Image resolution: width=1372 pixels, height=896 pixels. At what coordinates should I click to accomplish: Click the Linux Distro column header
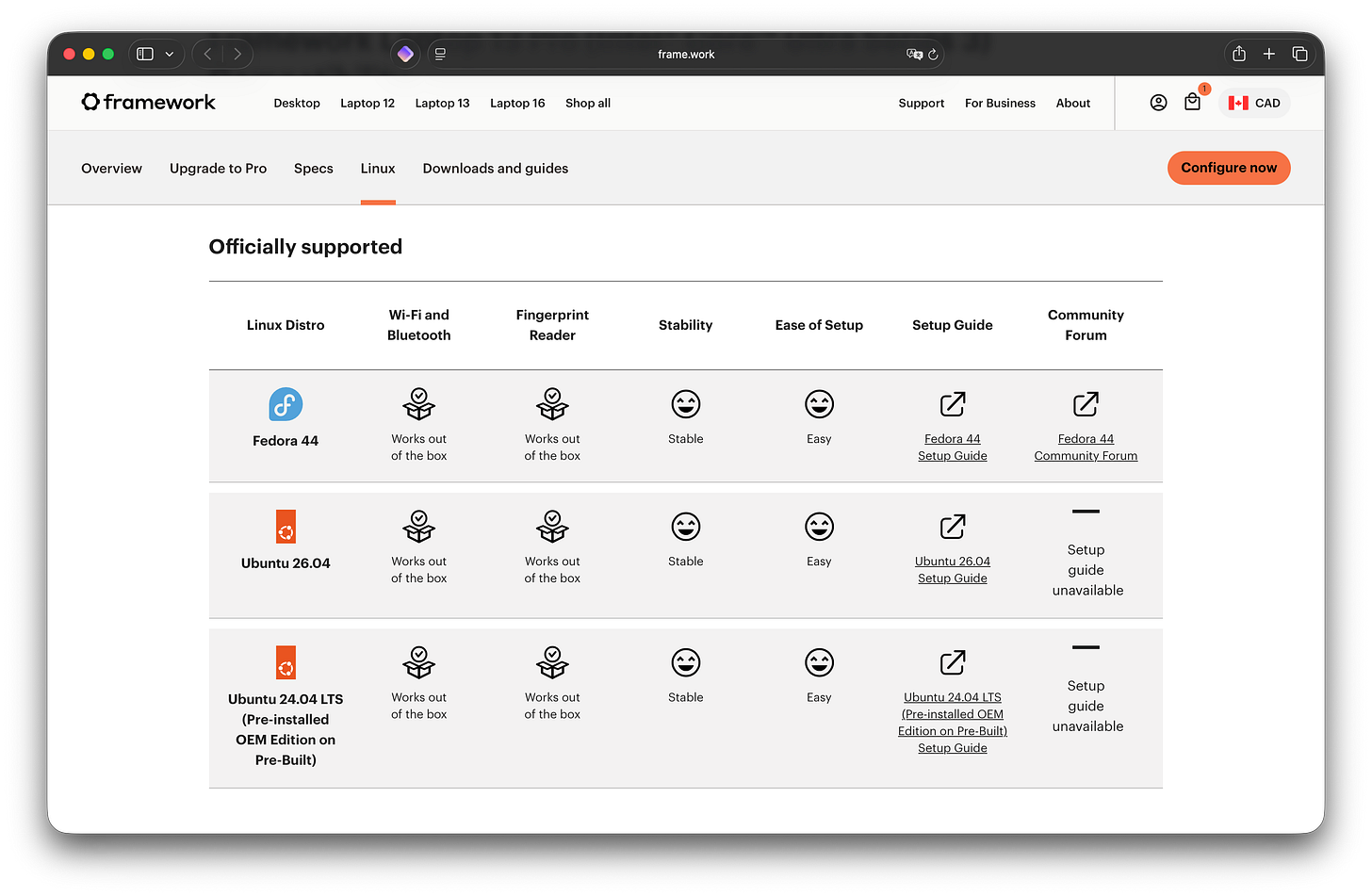click(286, 325)
